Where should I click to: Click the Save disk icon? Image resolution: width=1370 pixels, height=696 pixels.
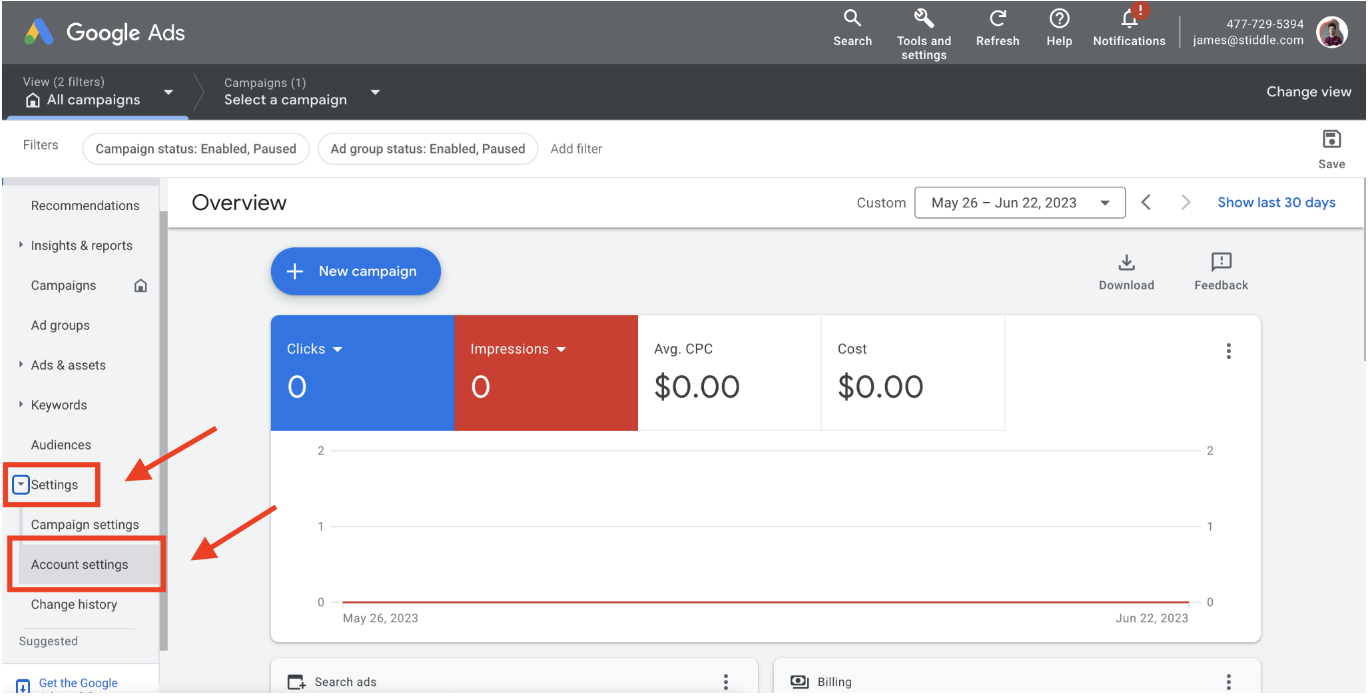click(1331, 139)
